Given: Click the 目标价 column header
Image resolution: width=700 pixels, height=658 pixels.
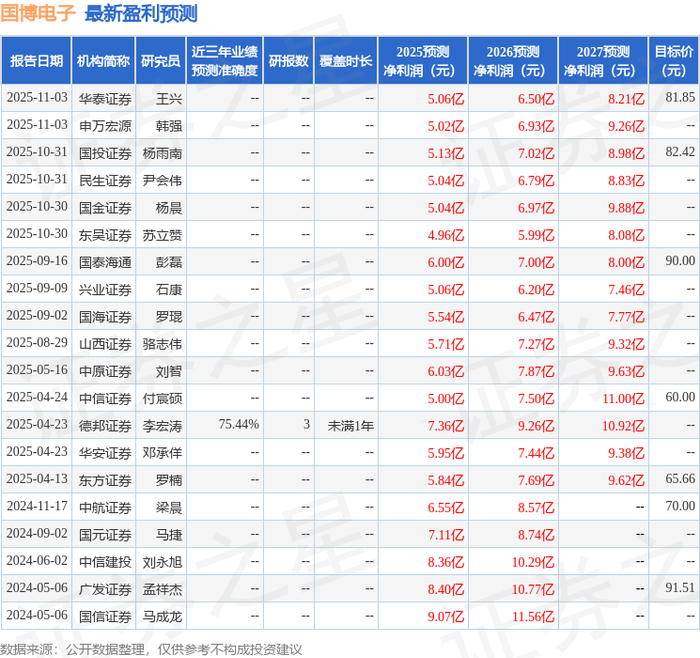Looking at the screenshot, I should [673, 61].
